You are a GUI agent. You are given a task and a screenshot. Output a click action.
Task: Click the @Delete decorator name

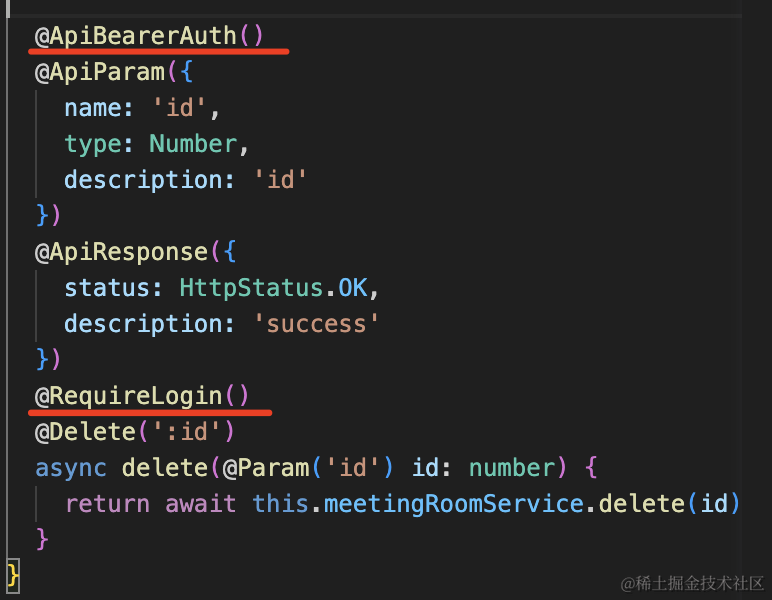[85, 432]
